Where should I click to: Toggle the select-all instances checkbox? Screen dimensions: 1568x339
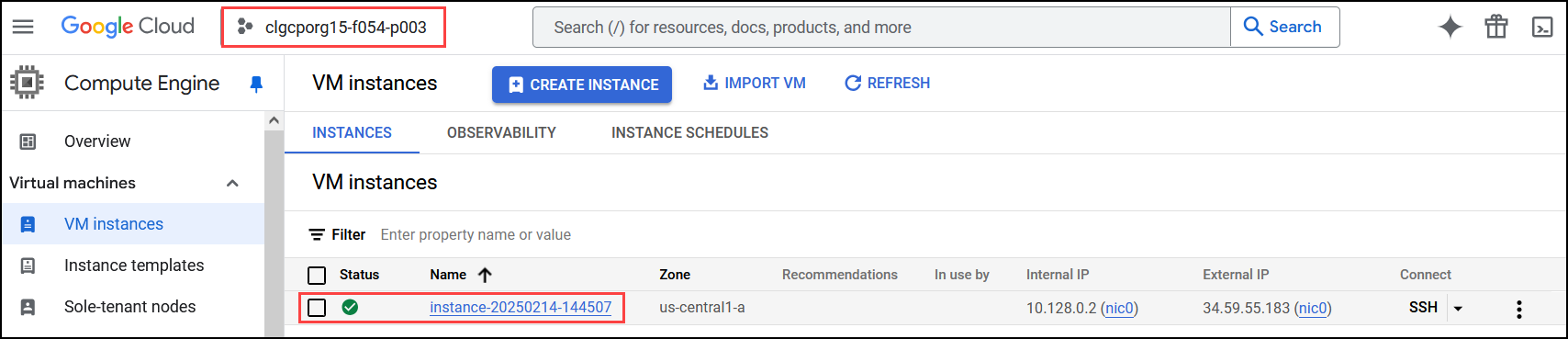point(317,276)
